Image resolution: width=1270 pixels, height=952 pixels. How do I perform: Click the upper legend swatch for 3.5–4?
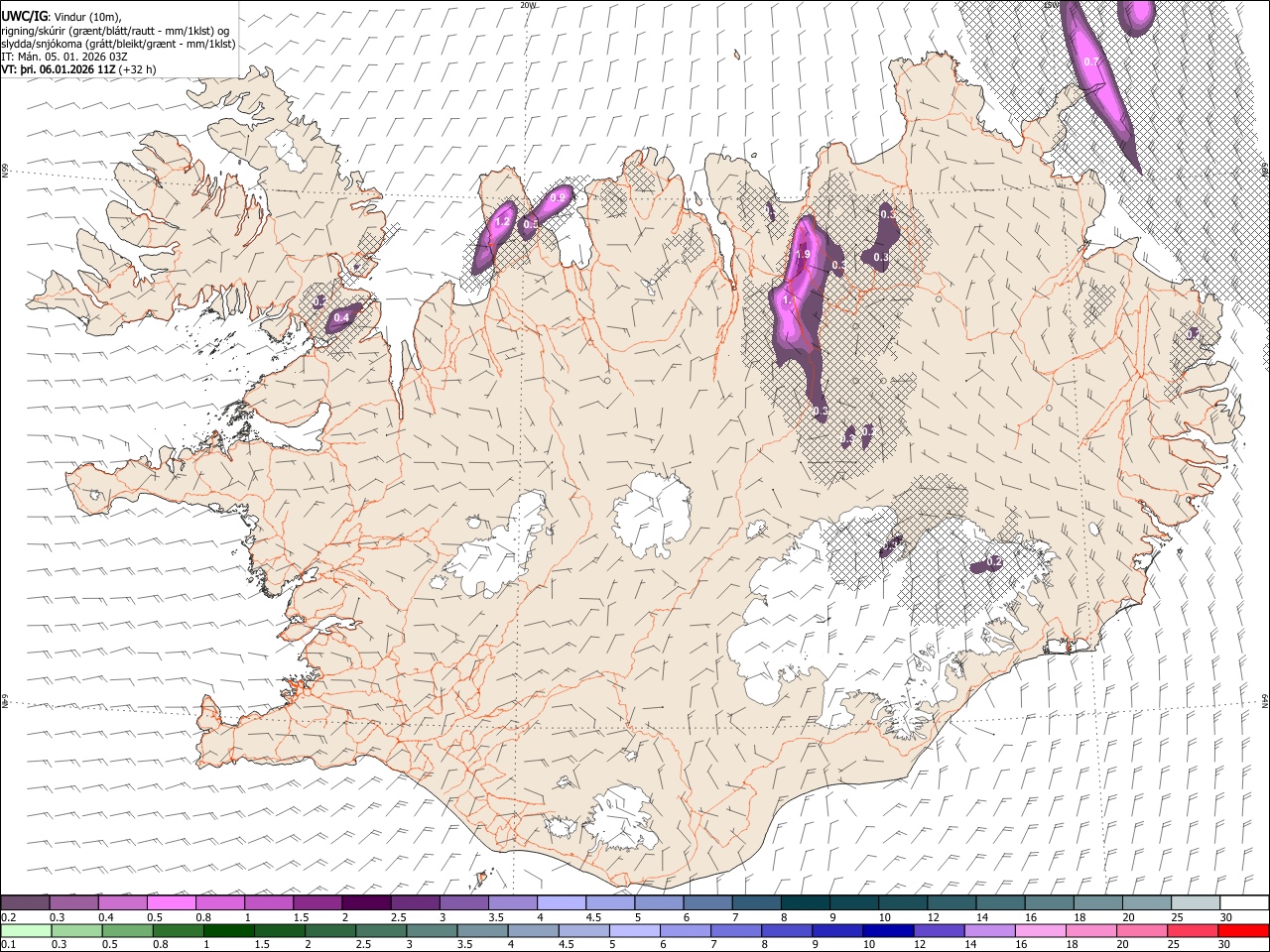tap(512, 902)
